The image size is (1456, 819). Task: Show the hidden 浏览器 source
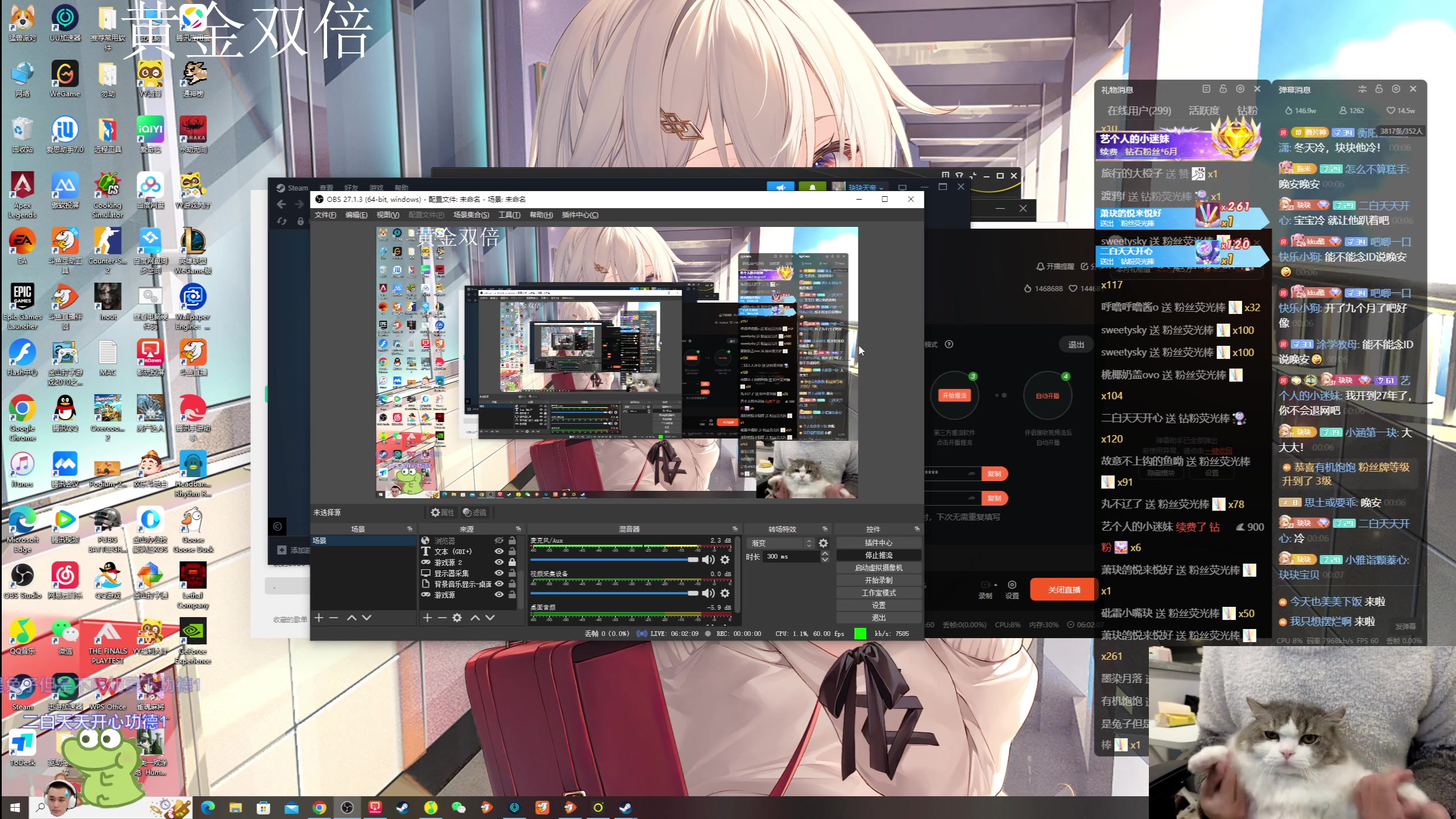click(499, 540)
